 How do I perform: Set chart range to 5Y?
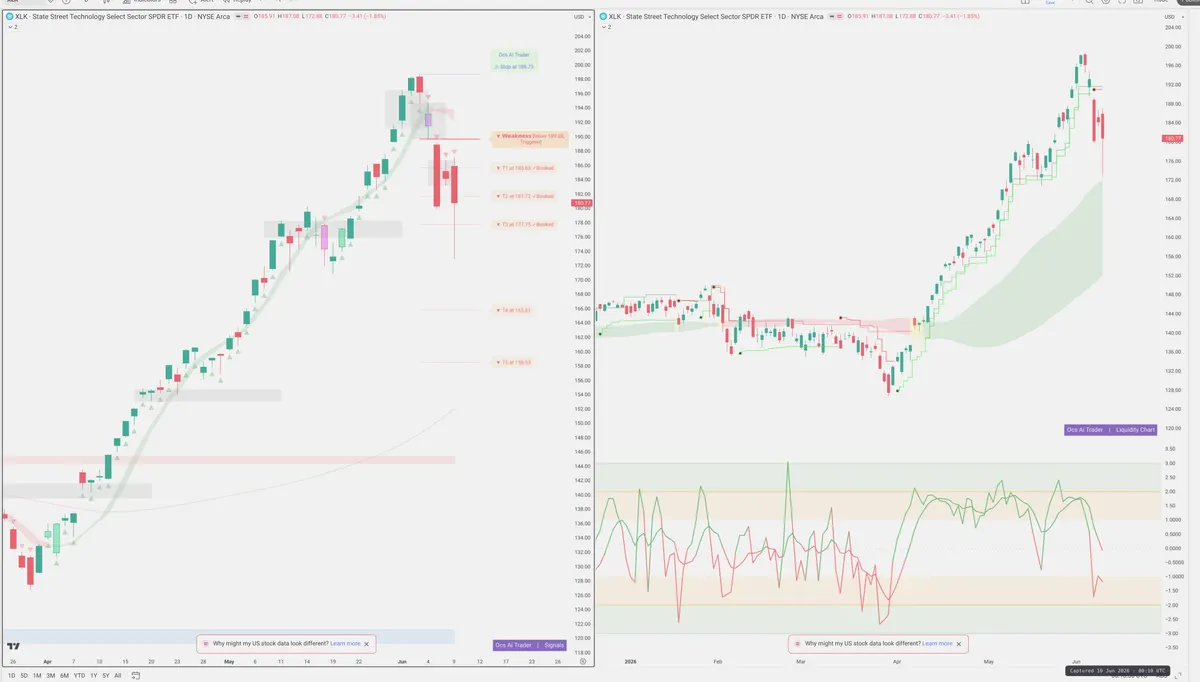pos(106,676)
